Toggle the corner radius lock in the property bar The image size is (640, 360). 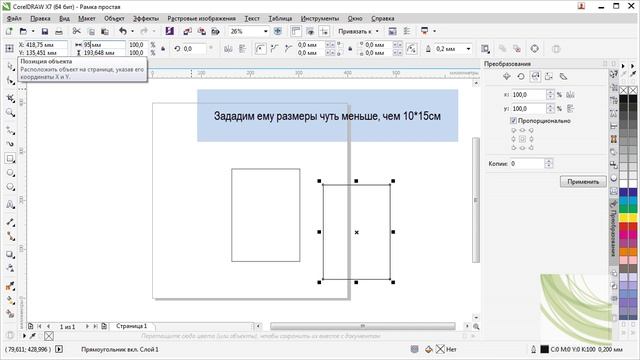(350, 49)
